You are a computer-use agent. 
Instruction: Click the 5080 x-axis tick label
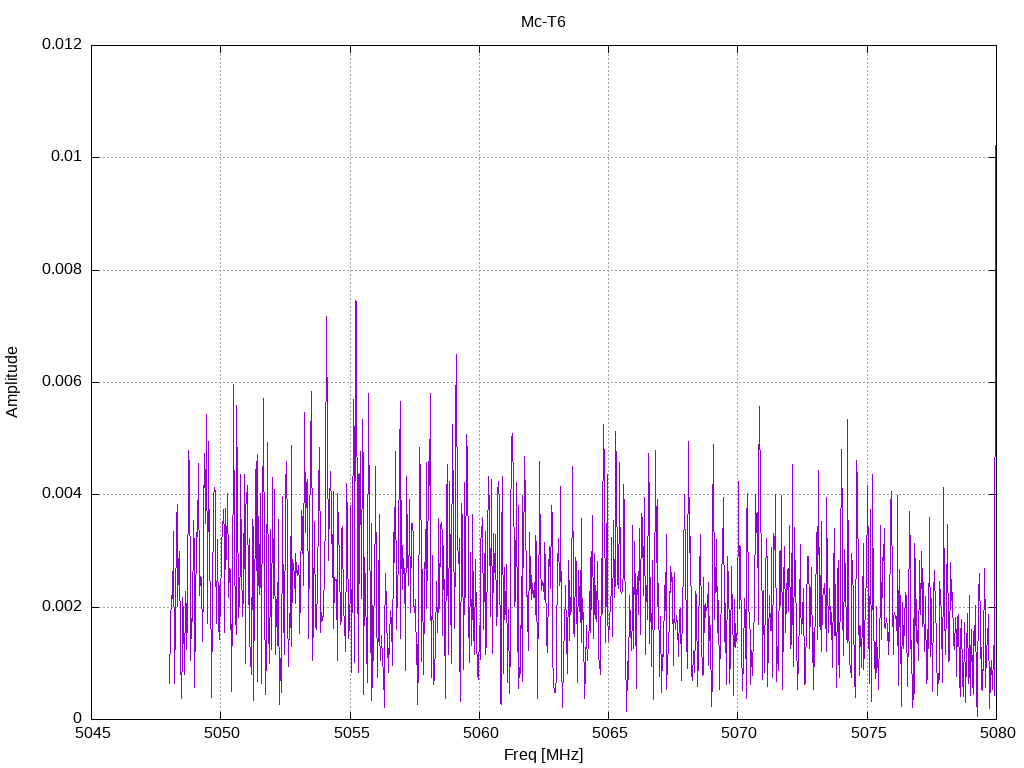[x=998, y=733]
